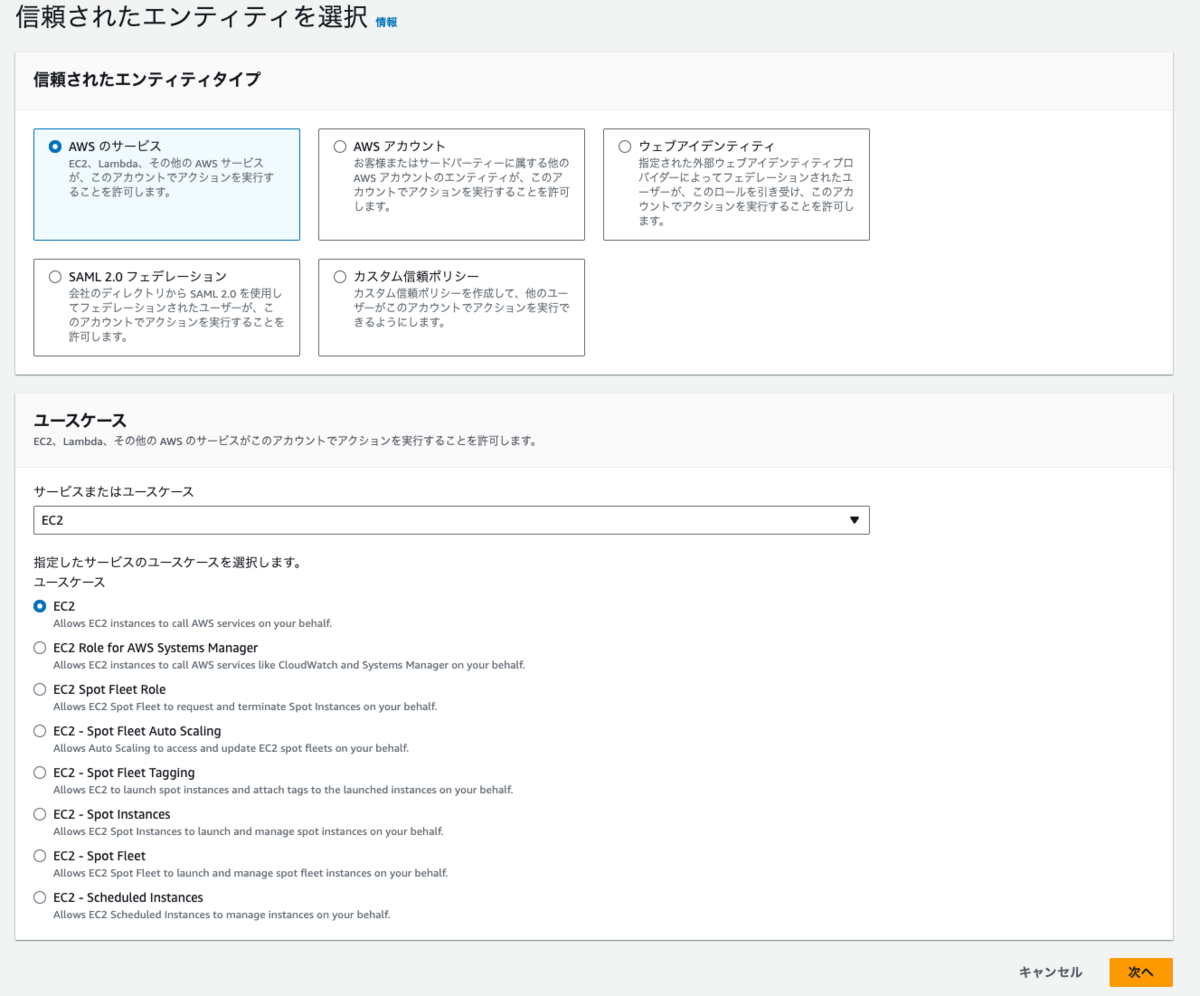Viewport: 1200px width, 996px height.
Task: Select EC2 - Spot Fleet use case
Action: pos(40,856)
